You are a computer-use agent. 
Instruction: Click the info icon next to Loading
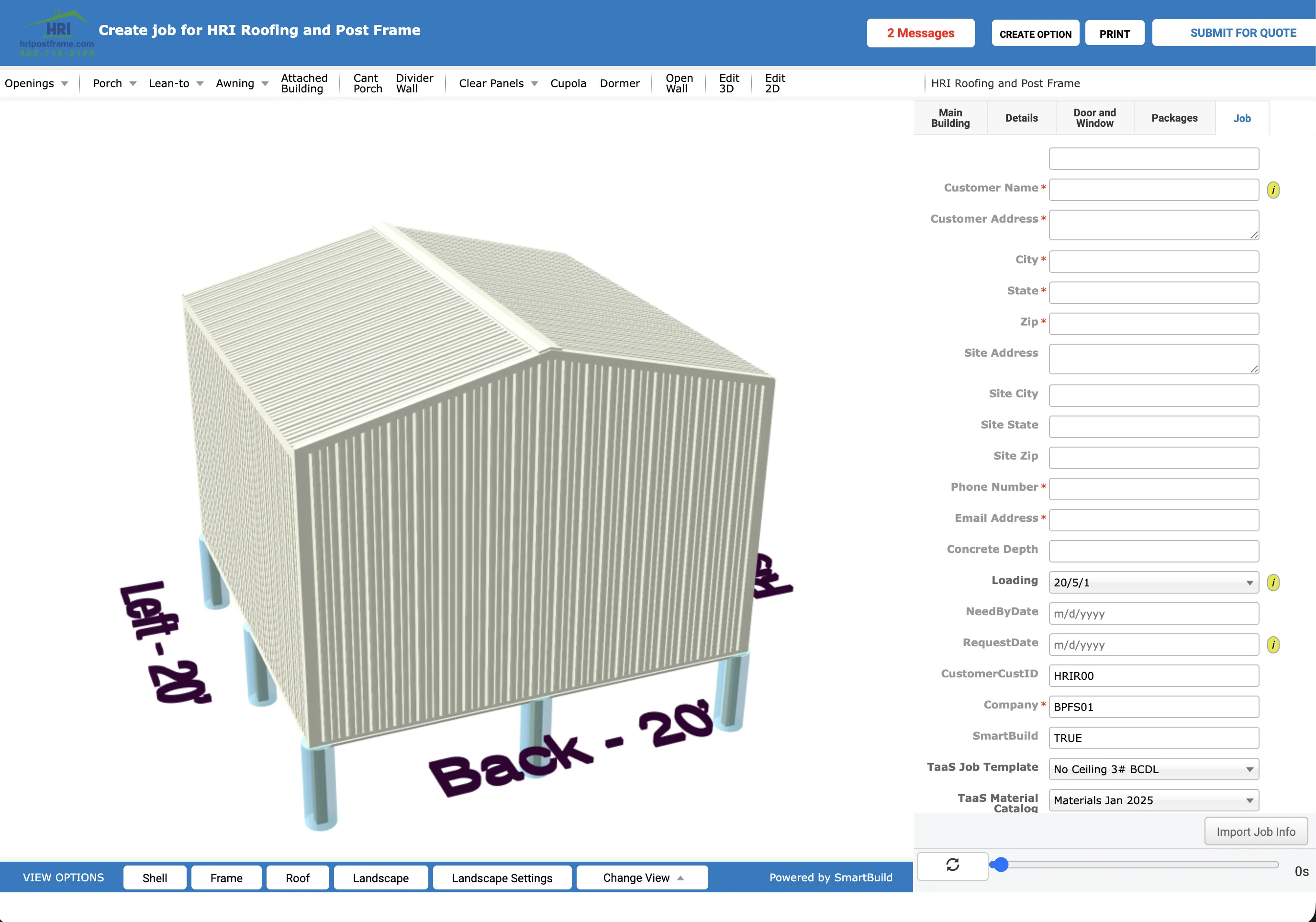(x=1273, y=582)
